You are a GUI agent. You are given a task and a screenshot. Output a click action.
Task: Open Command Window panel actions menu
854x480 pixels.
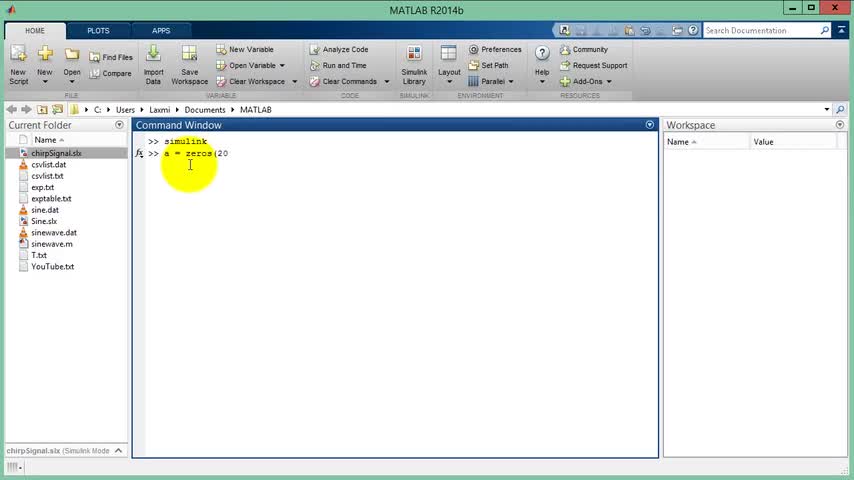pyautogui.click(x=650, y=125)
